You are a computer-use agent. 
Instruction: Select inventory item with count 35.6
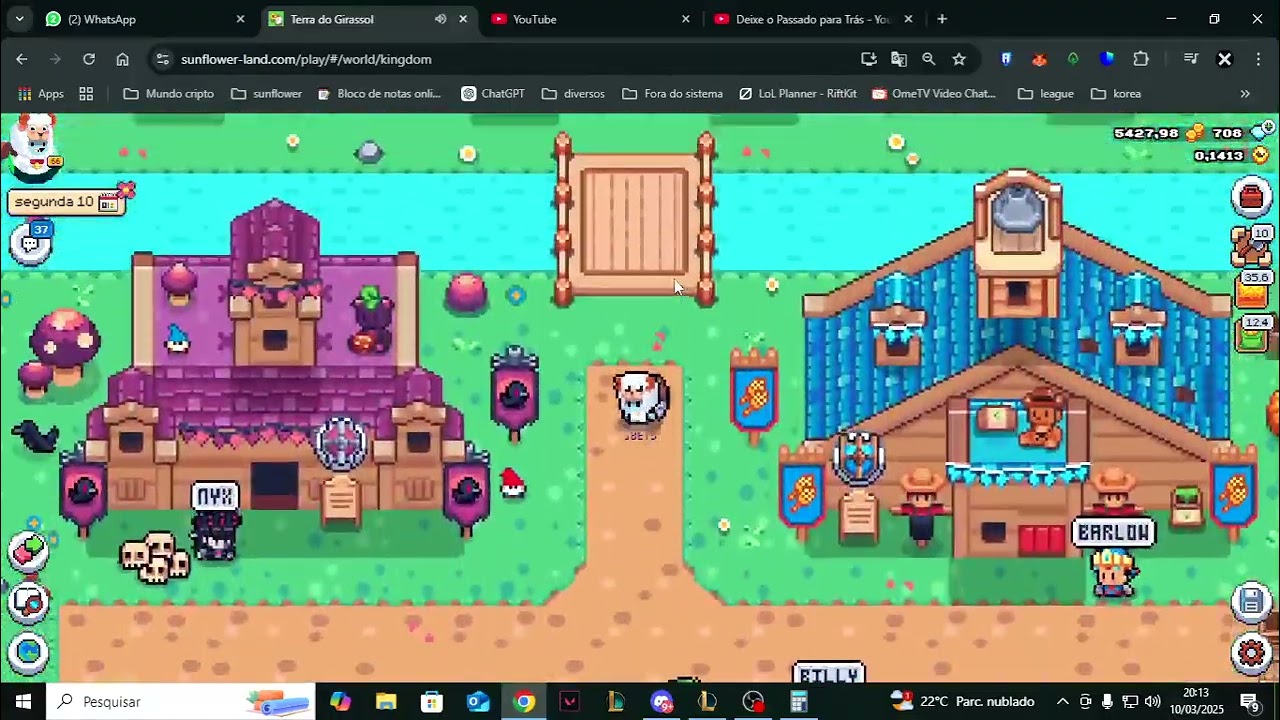coord(1254,290)
